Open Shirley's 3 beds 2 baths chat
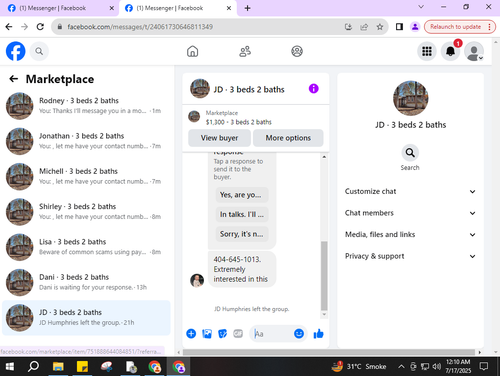 [86, 212]
